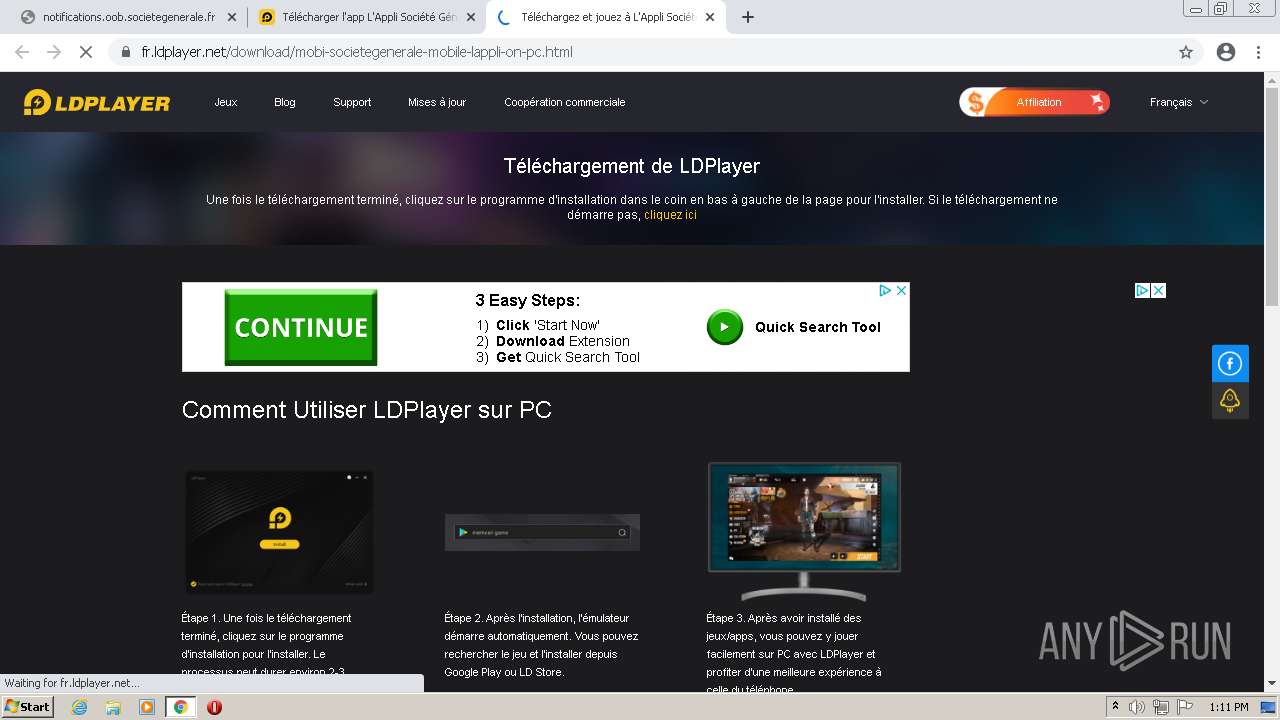
Task: Click the red Opera-like taskbar icon
Action: (x=214, y=707)
